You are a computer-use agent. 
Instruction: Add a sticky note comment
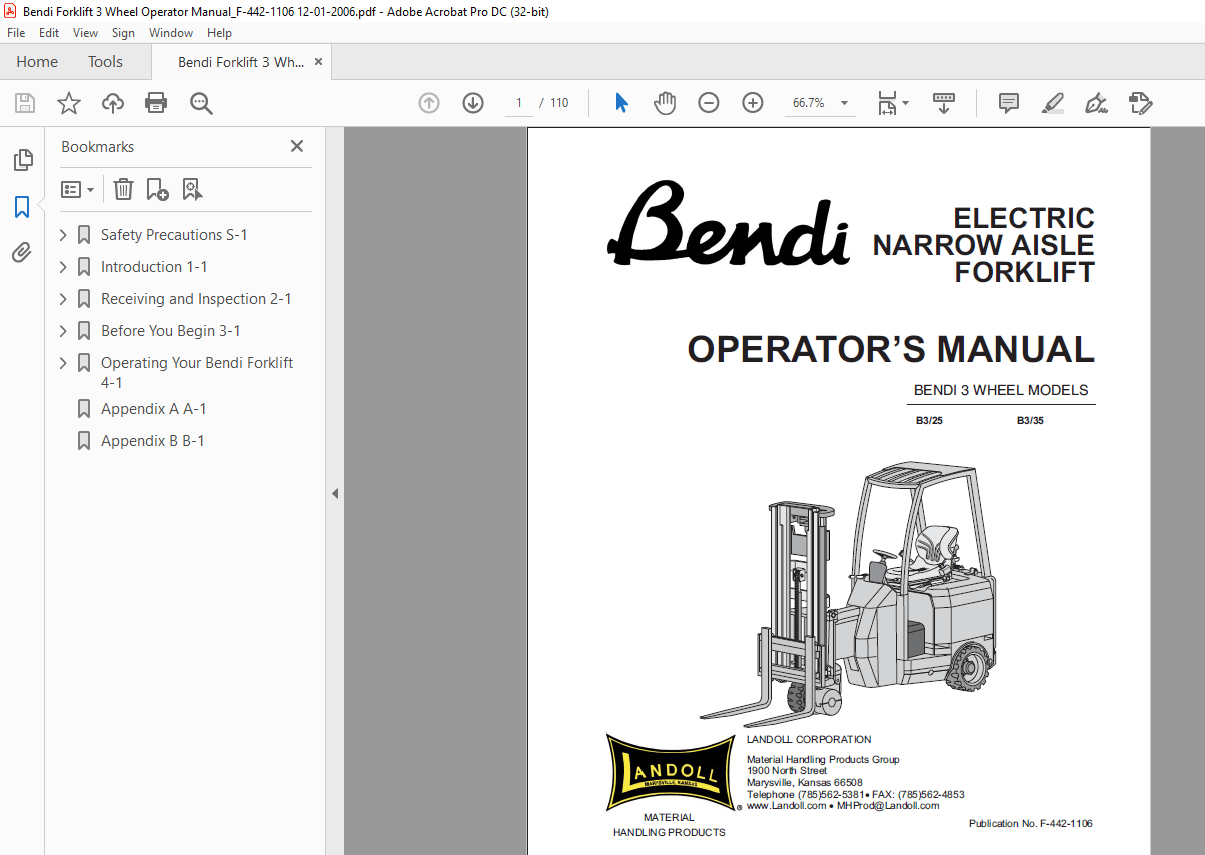(1008, 103)
